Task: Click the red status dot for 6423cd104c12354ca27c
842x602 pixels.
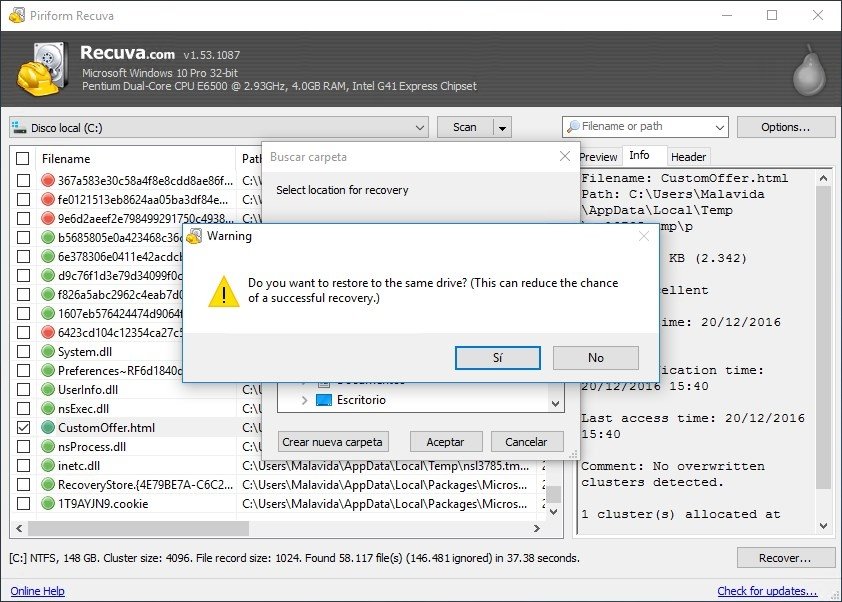Action: click(x=48, y=332)
